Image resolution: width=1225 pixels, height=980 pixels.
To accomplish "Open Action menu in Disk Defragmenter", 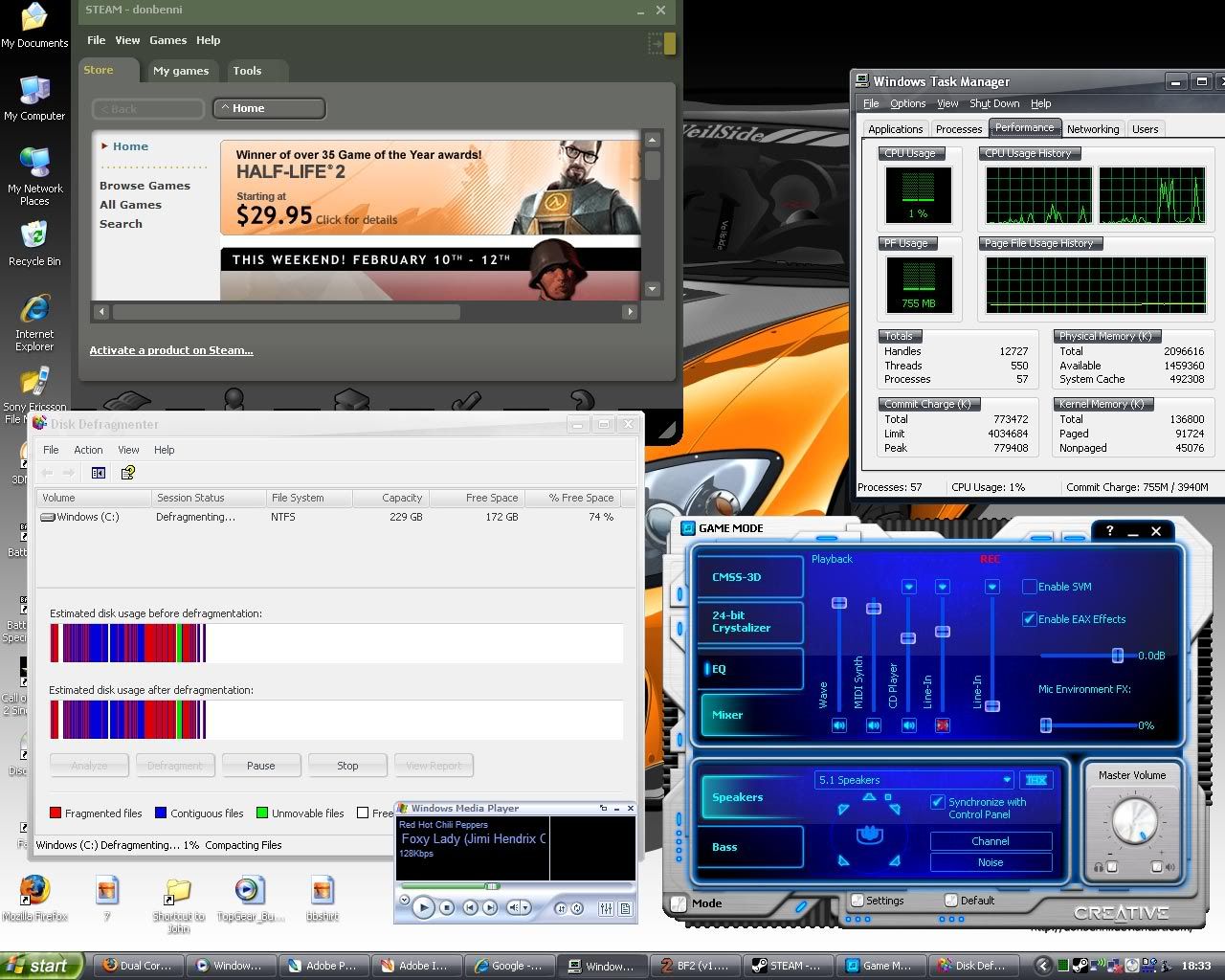I will [88, 450].
